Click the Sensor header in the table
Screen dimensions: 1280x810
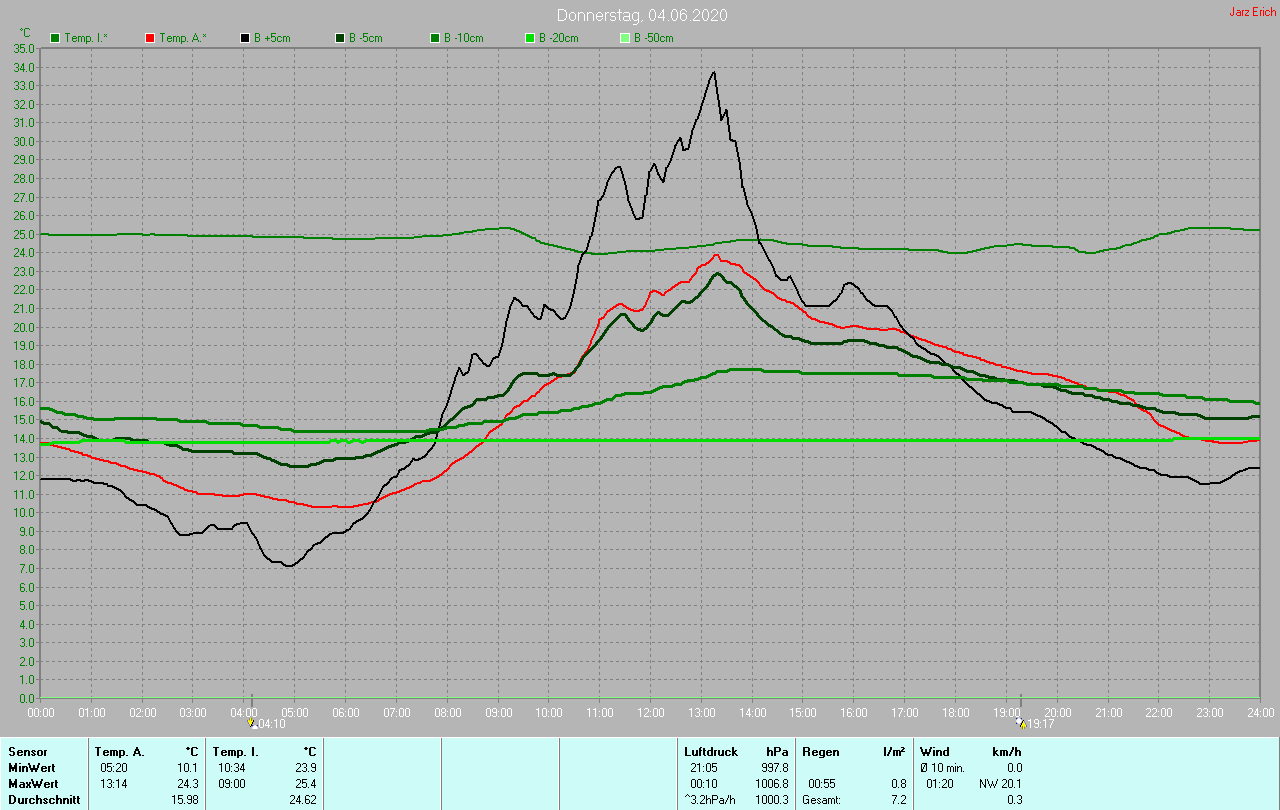click(27, 751)
